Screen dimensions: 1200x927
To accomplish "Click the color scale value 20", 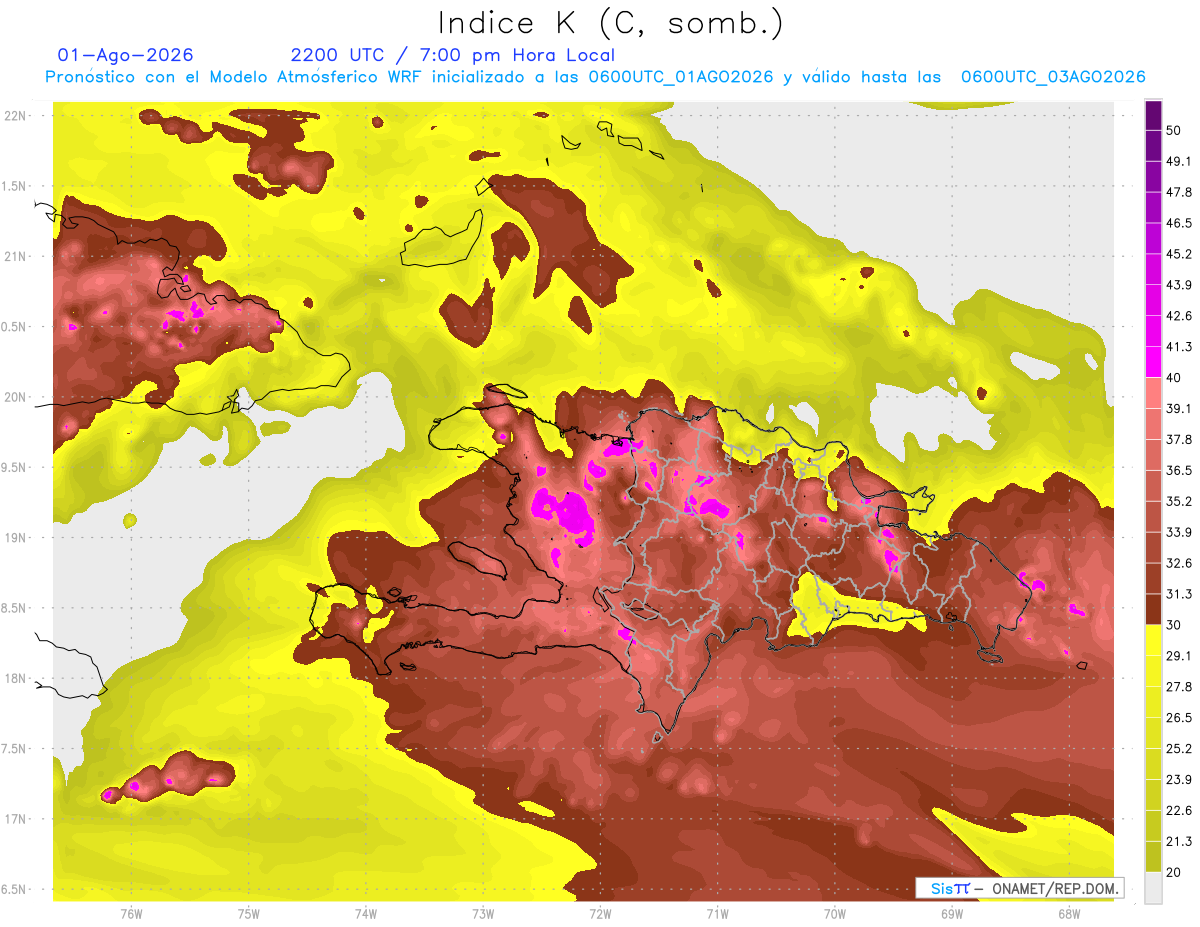I will (1176, 873).
